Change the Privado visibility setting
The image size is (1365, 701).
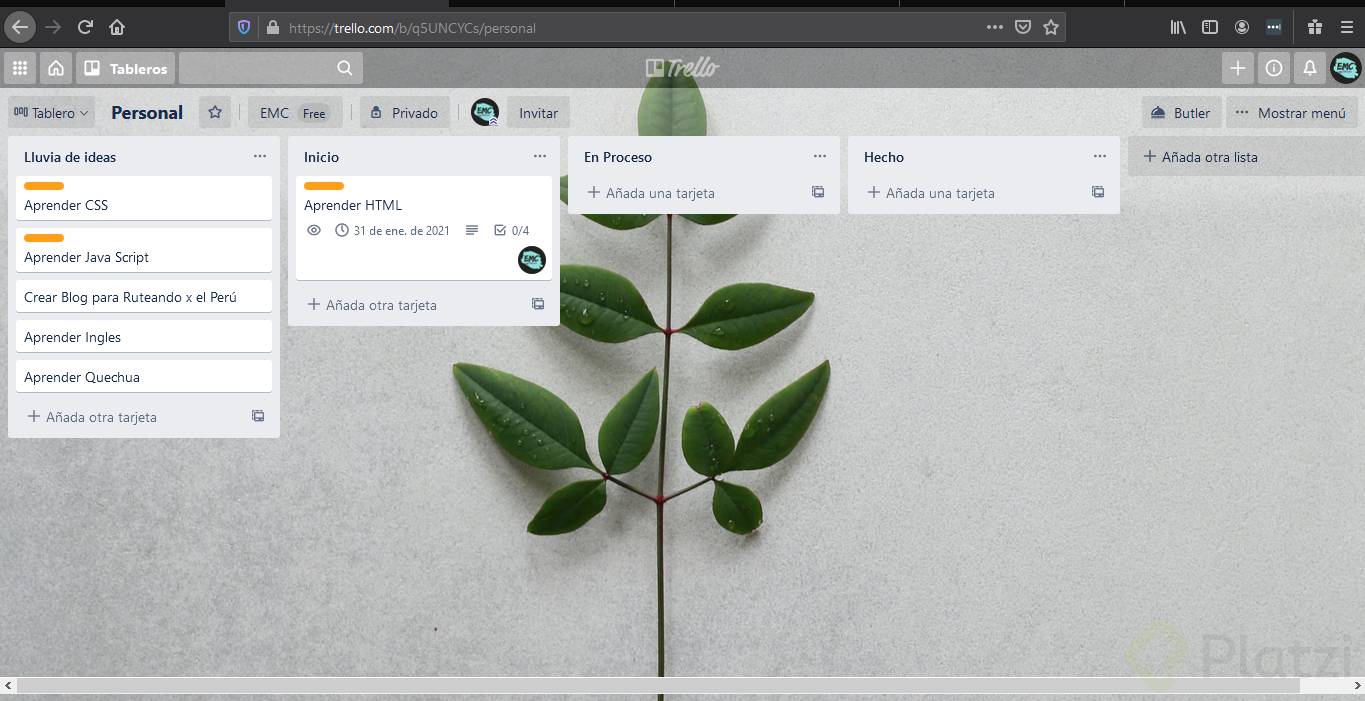pos(404,113)
